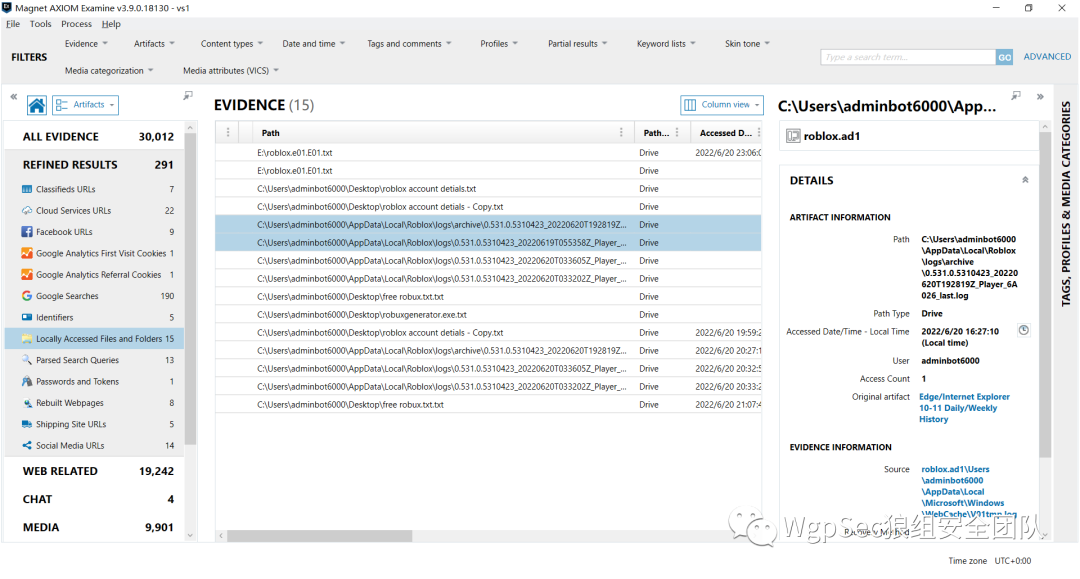Pin the details pane
This screenshot has width=1080, height=579.
pos(1016,96)
